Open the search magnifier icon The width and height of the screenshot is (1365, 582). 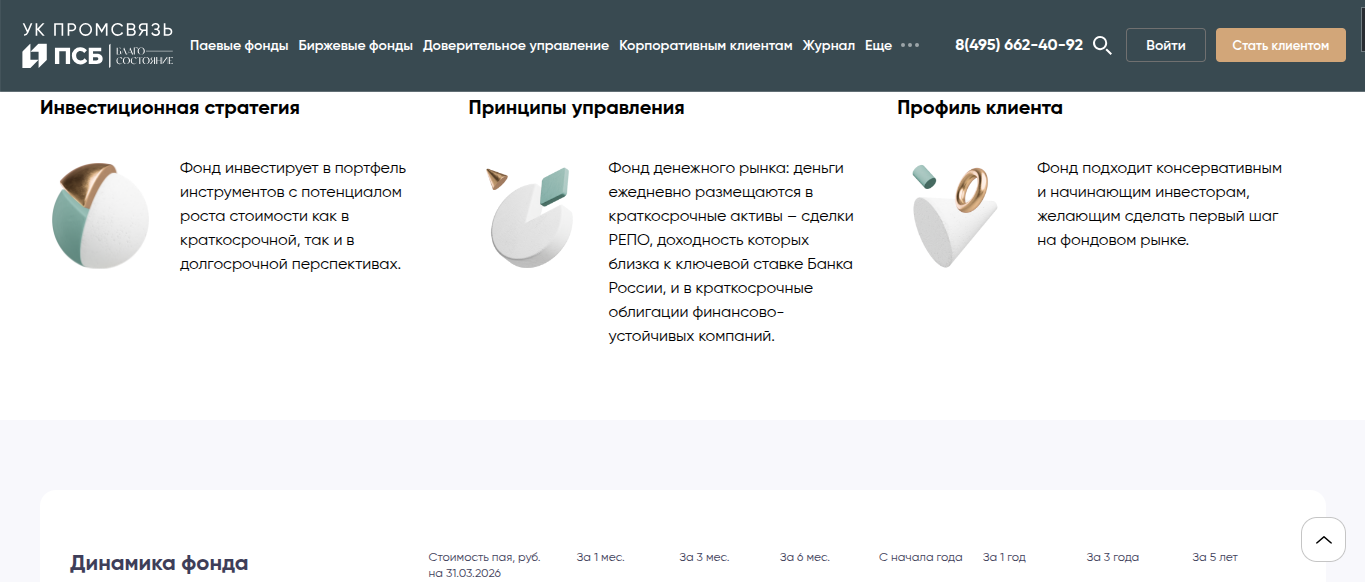1102,45
